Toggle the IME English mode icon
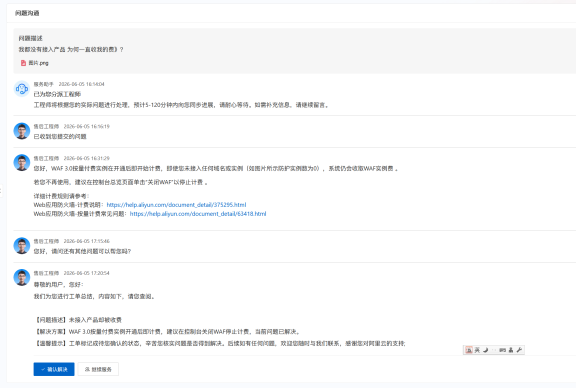 (477, 350)
